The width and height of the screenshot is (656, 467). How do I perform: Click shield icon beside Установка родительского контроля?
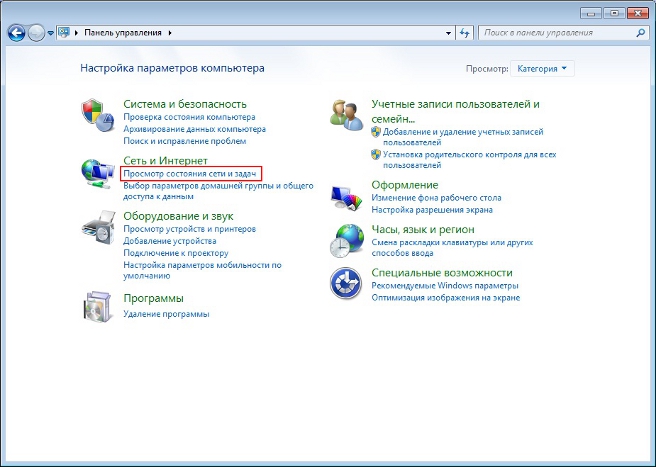pos(376,154)
